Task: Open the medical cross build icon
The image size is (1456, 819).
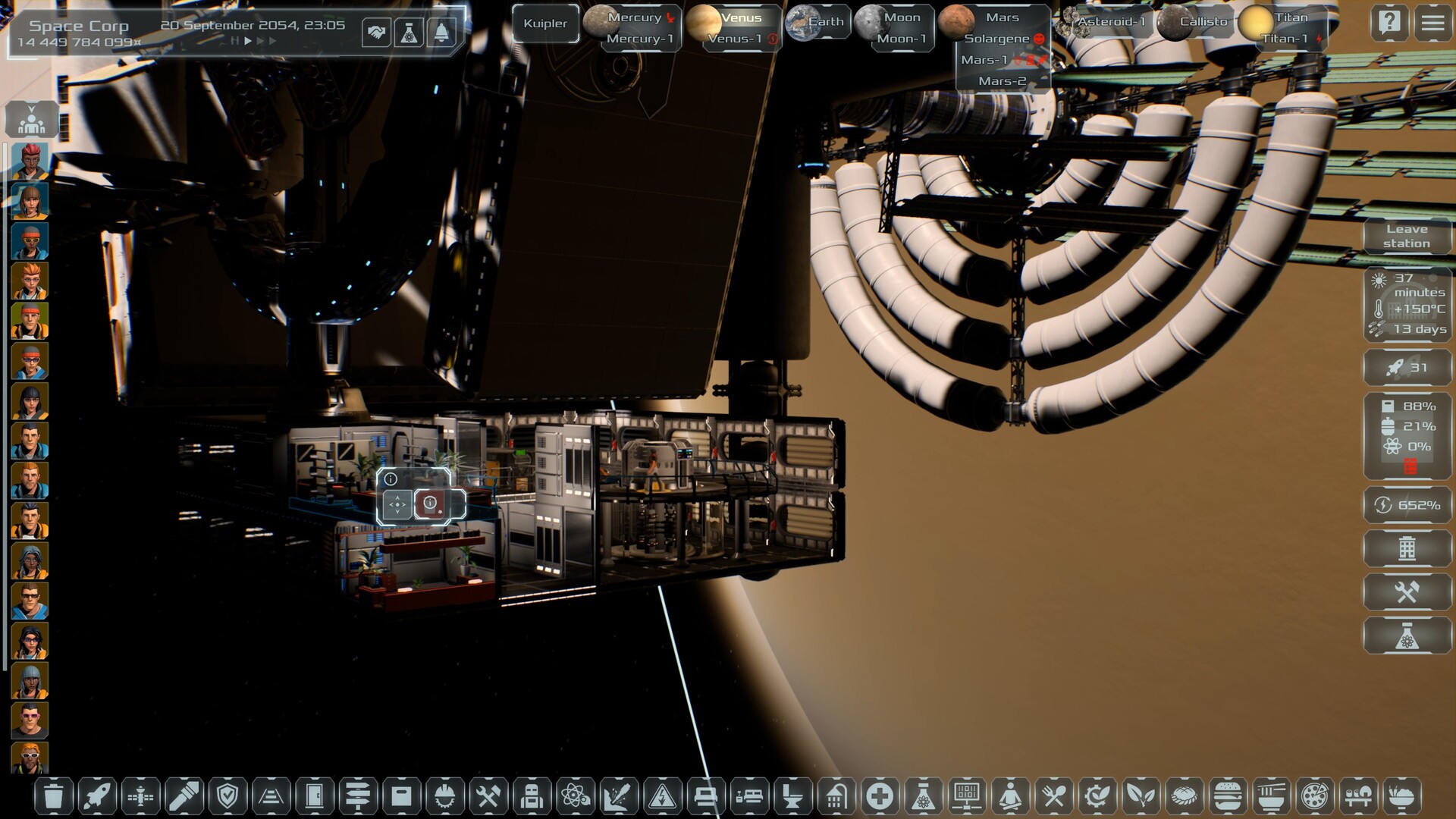Action: tap(878, 797)
